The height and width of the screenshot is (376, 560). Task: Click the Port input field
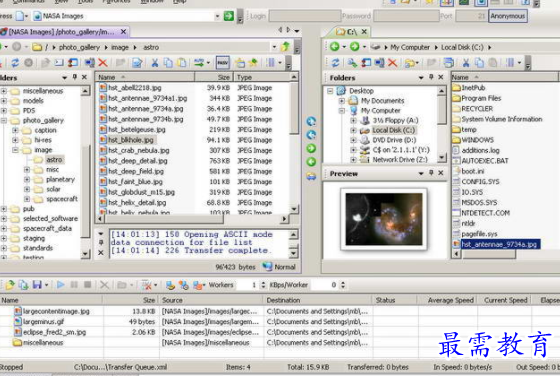pos(472,16)
